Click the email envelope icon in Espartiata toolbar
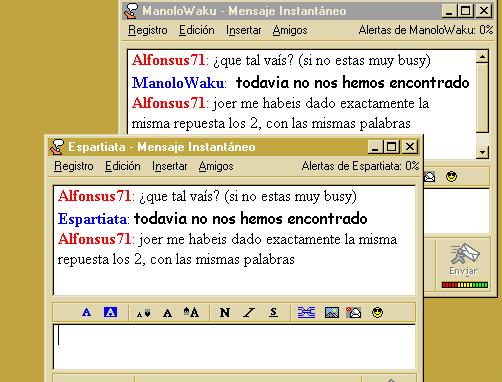This screenshot has width=502, height=382. click(x=354, y=313)
